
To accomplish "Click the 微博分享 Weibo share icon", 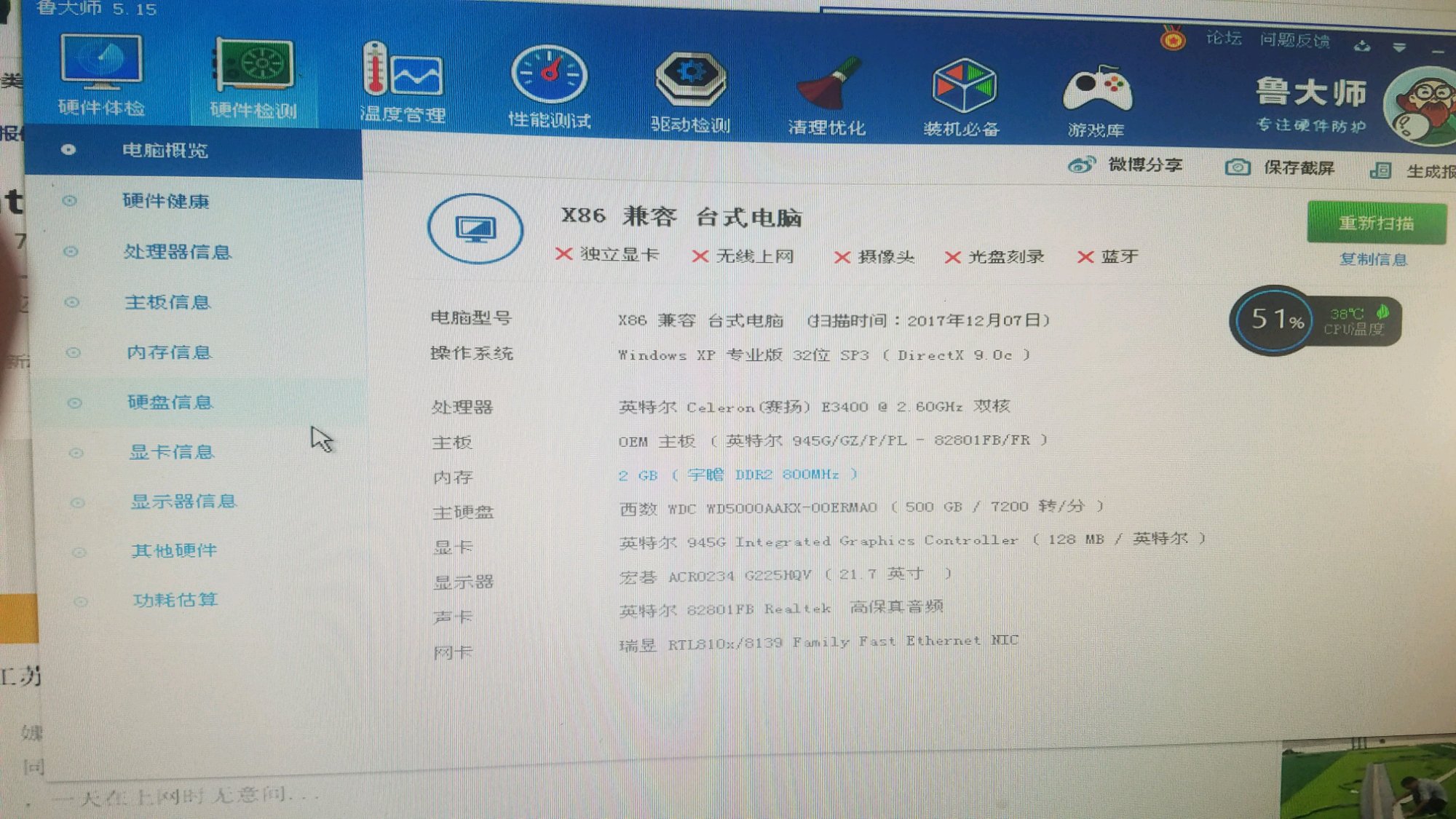I will point(1082,165).
